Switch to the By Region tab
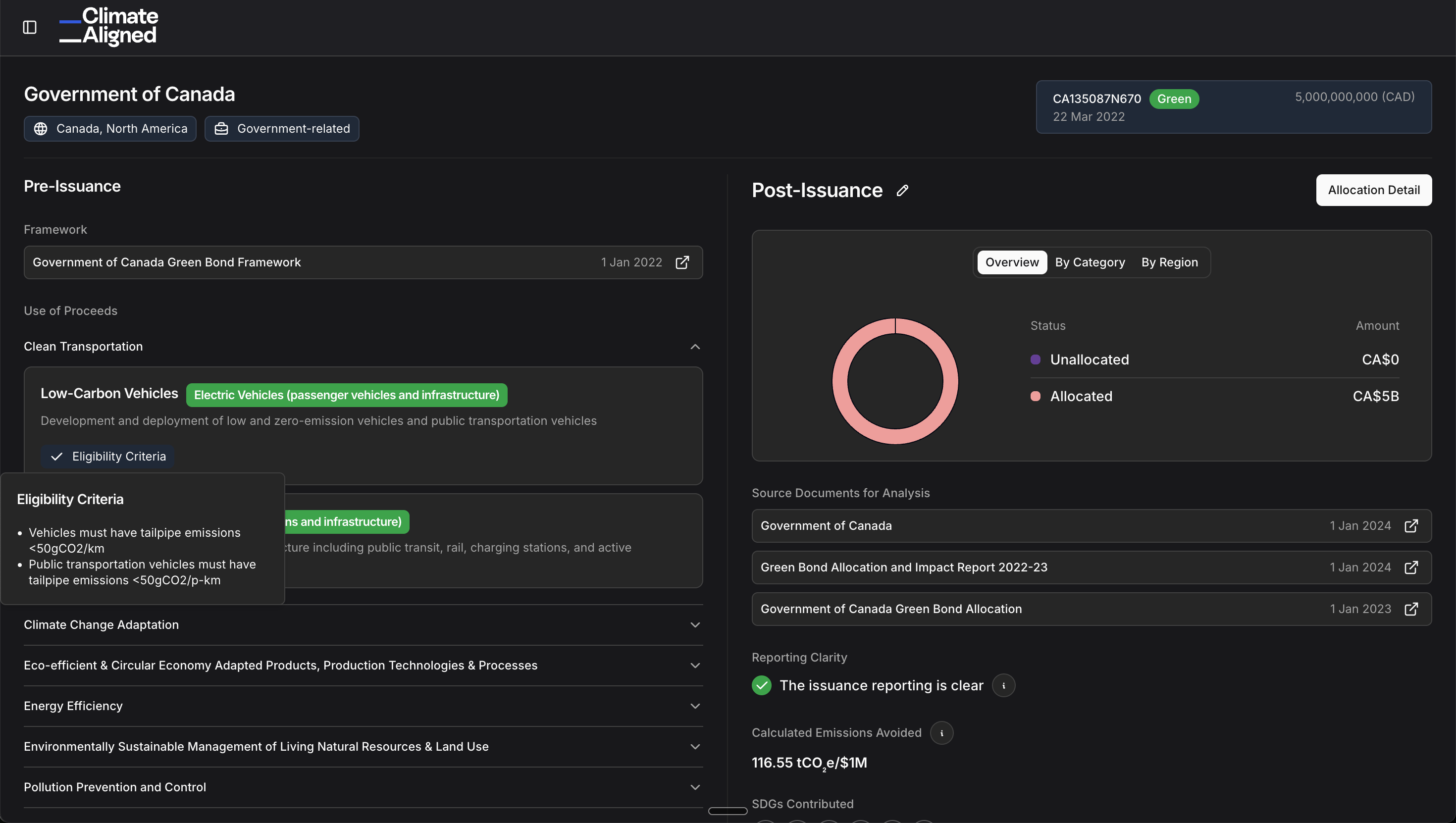The image size is (1456, 823). pos(1169,262)
